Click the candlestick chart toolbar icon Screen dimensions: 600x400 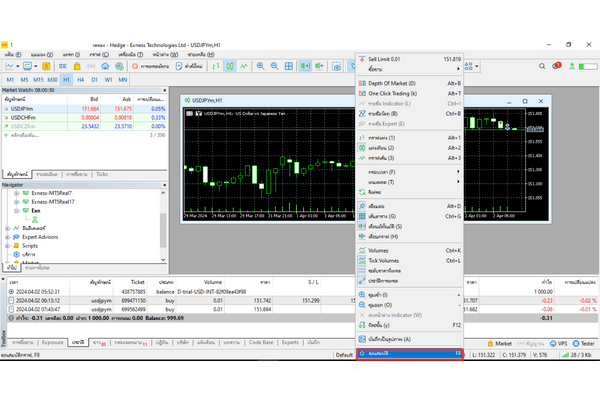[x=231, y=65]
